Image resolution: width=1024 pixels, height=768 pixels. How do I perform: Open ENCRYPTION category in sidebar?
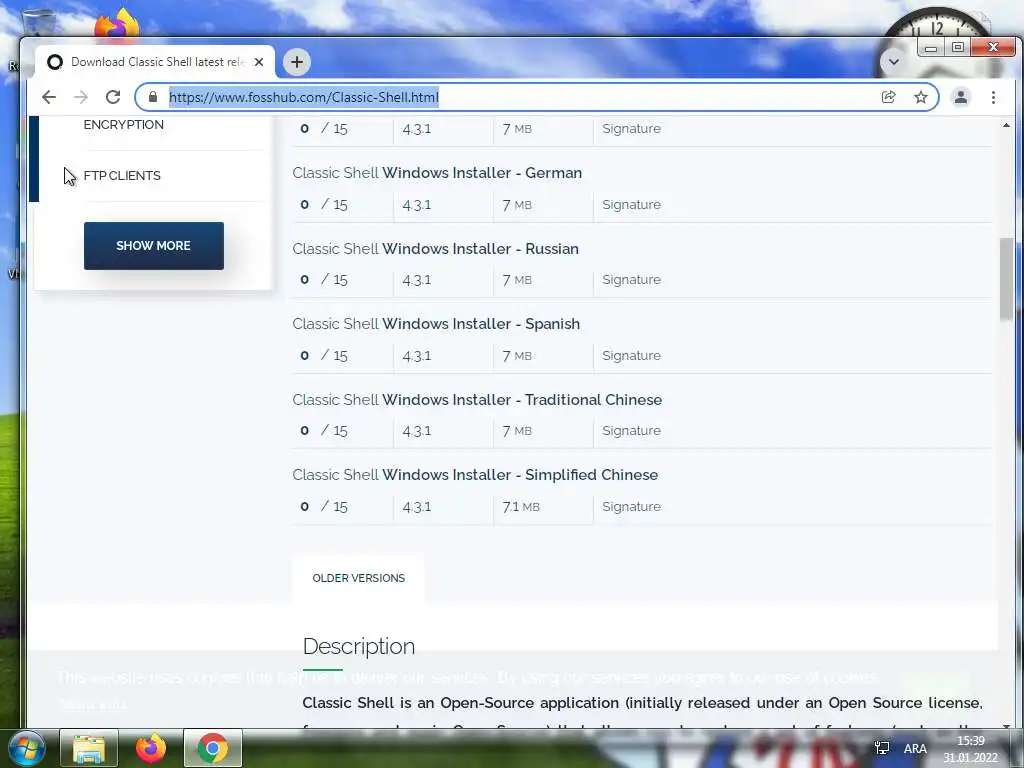point(123,125)
